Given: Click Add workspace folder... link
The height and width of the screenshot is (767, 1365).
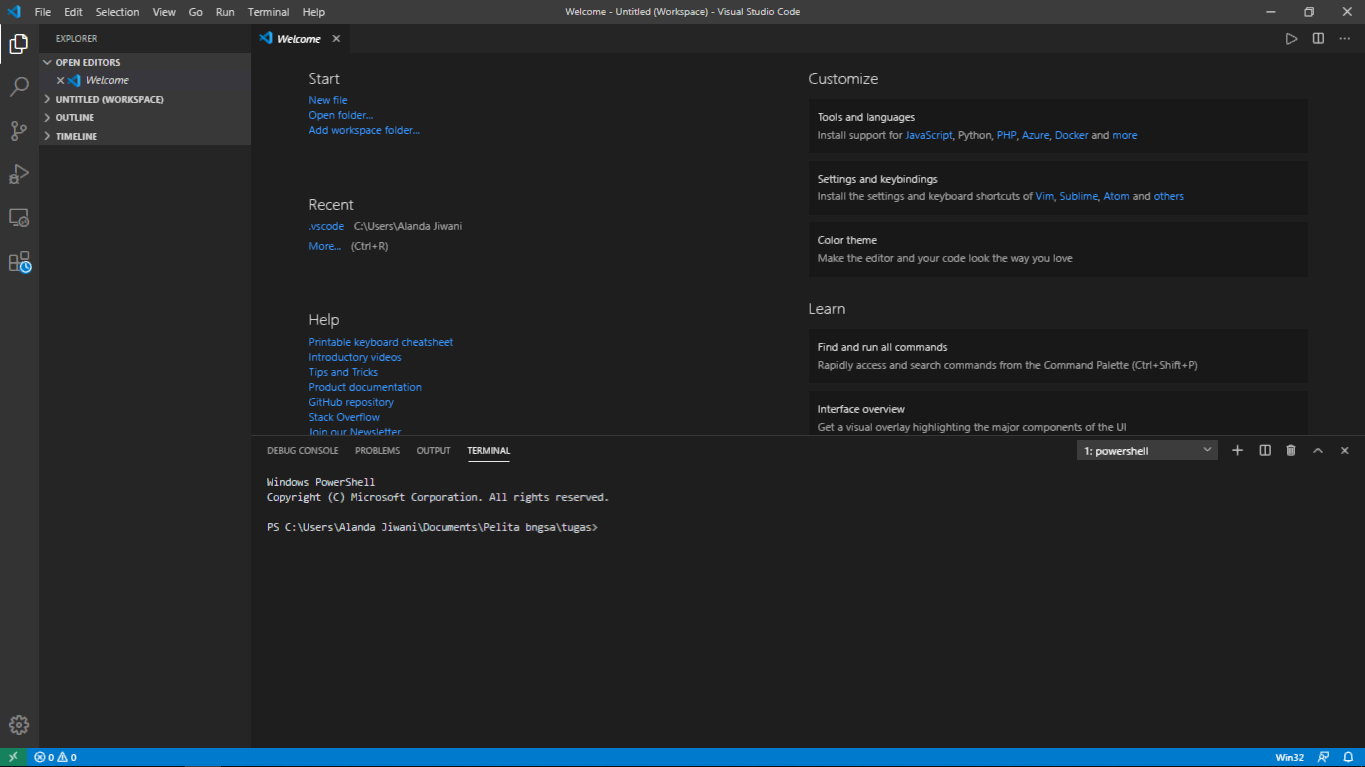Looking at the screenshot, I should [364, 130].
